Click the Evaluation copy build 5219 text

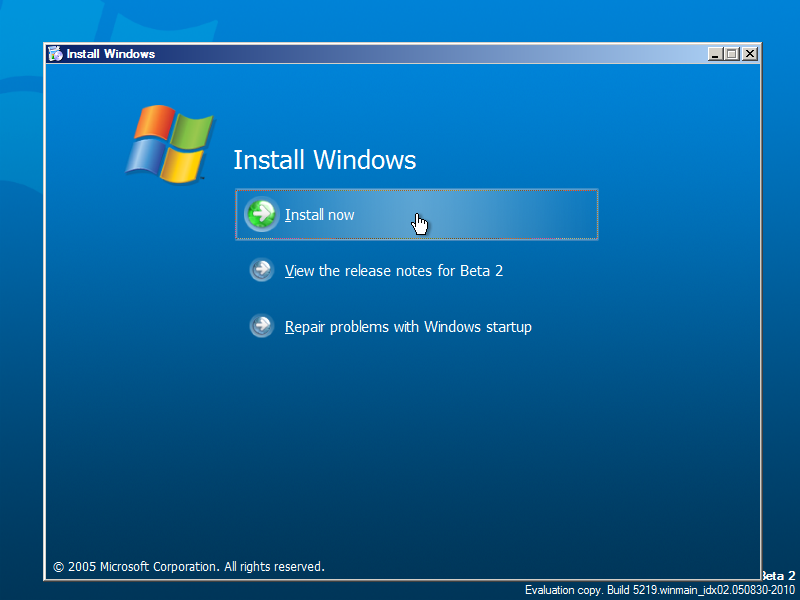660,590
